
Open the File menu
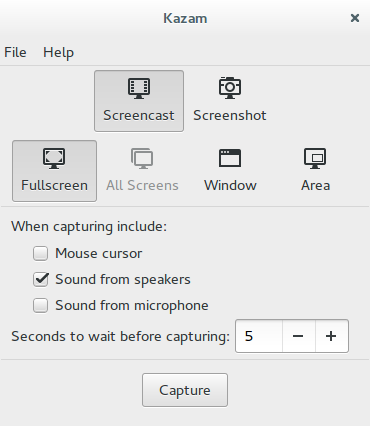15,52
